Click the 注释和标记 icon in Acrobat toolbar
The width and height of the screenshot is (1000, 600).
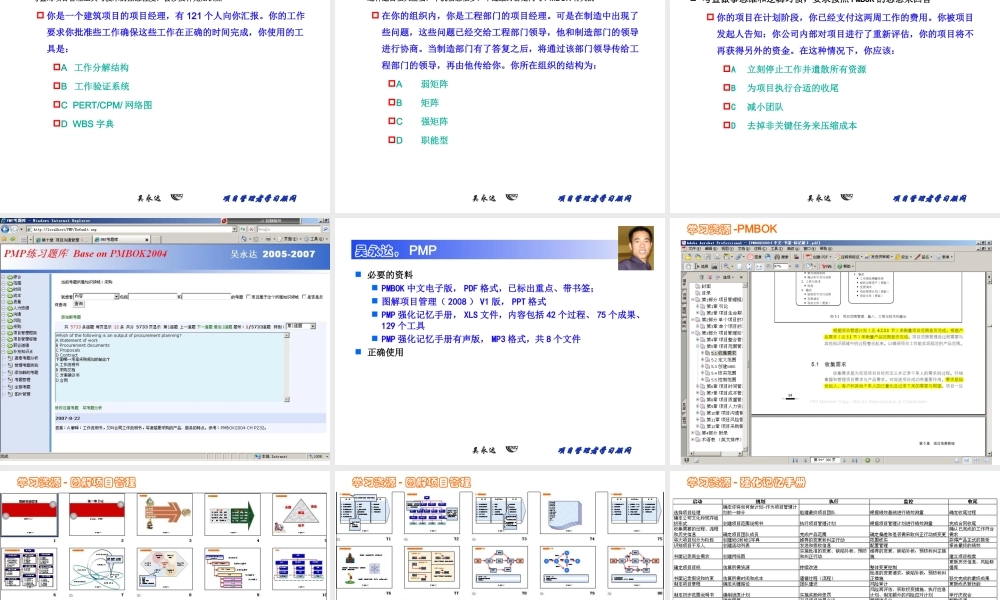coord(840,257)
